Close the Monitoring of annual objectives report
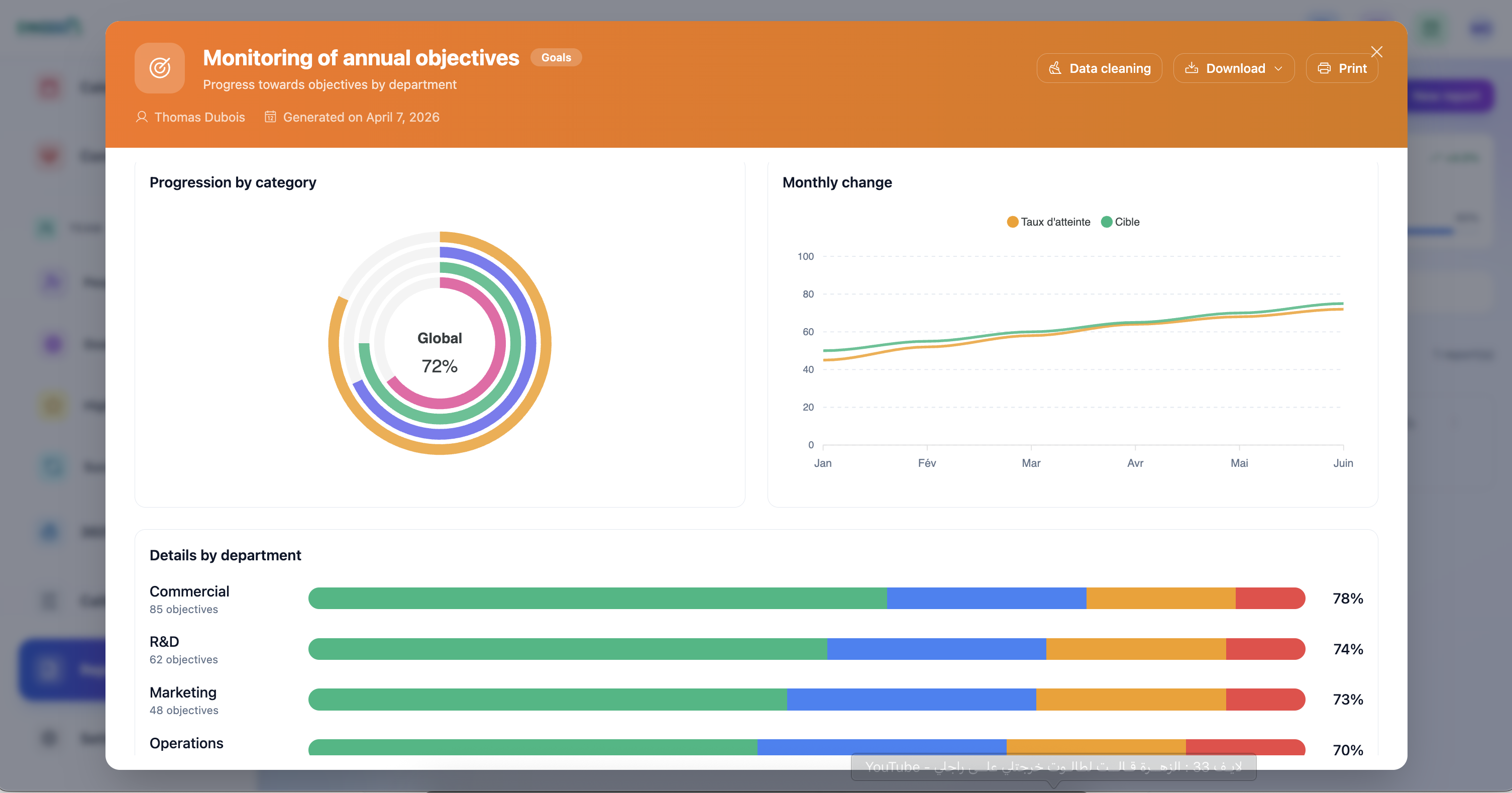The height and width of the screenshot is (793, 1512). 1377,52
